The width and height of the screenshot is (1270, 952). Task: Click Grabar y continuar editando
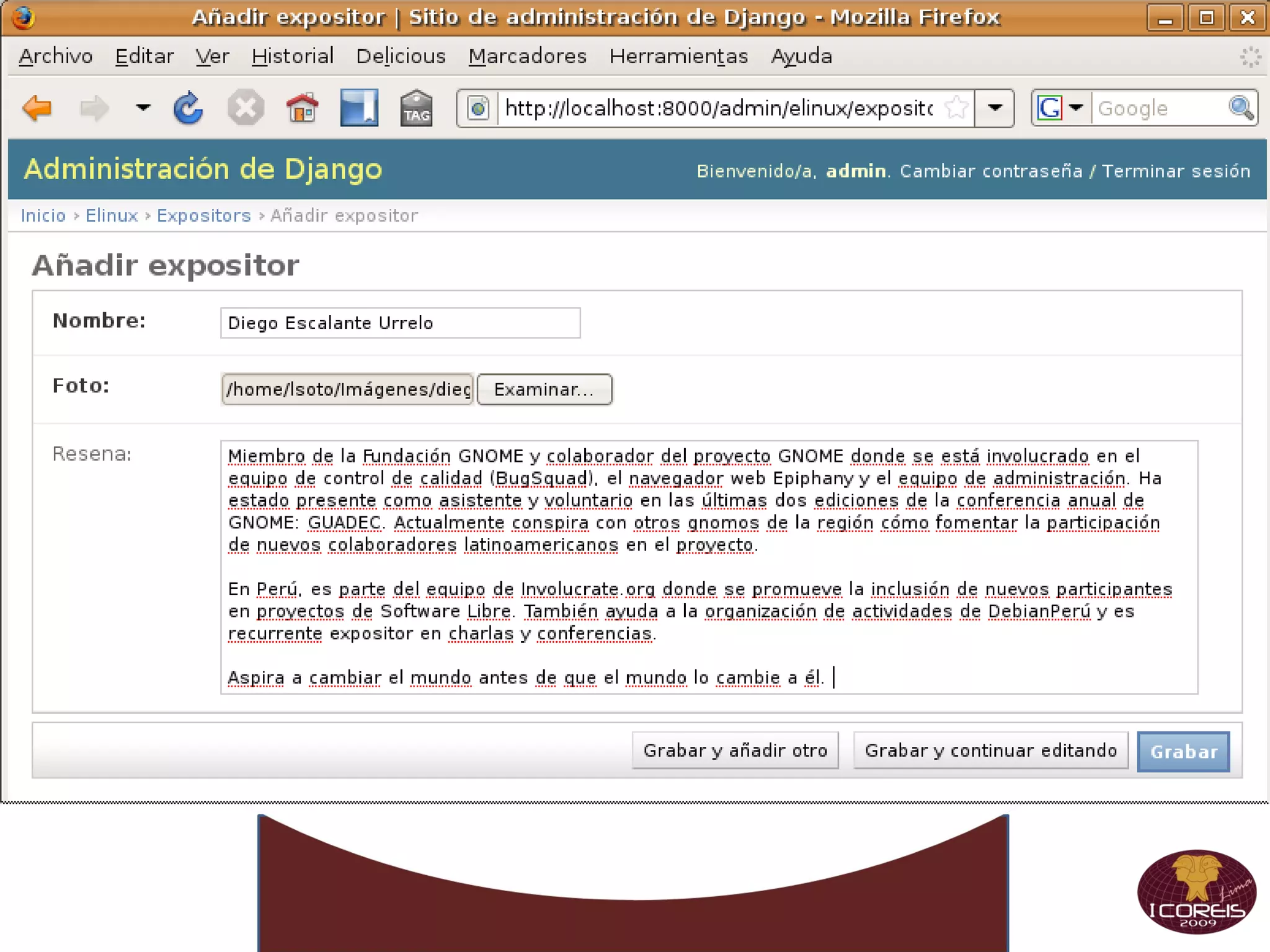pyautogui.click(x=990, y=751)
